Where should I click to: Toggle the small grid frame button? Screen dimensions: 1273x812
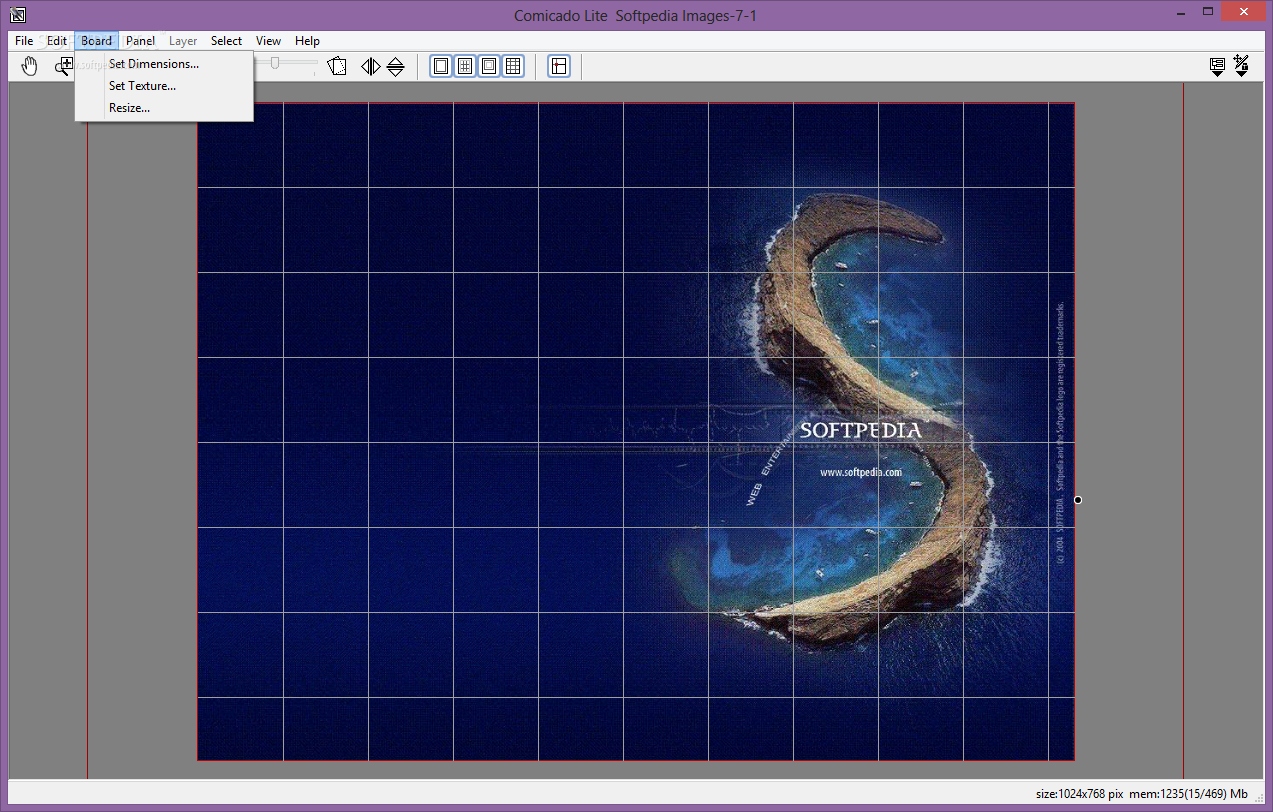(465, 66)
